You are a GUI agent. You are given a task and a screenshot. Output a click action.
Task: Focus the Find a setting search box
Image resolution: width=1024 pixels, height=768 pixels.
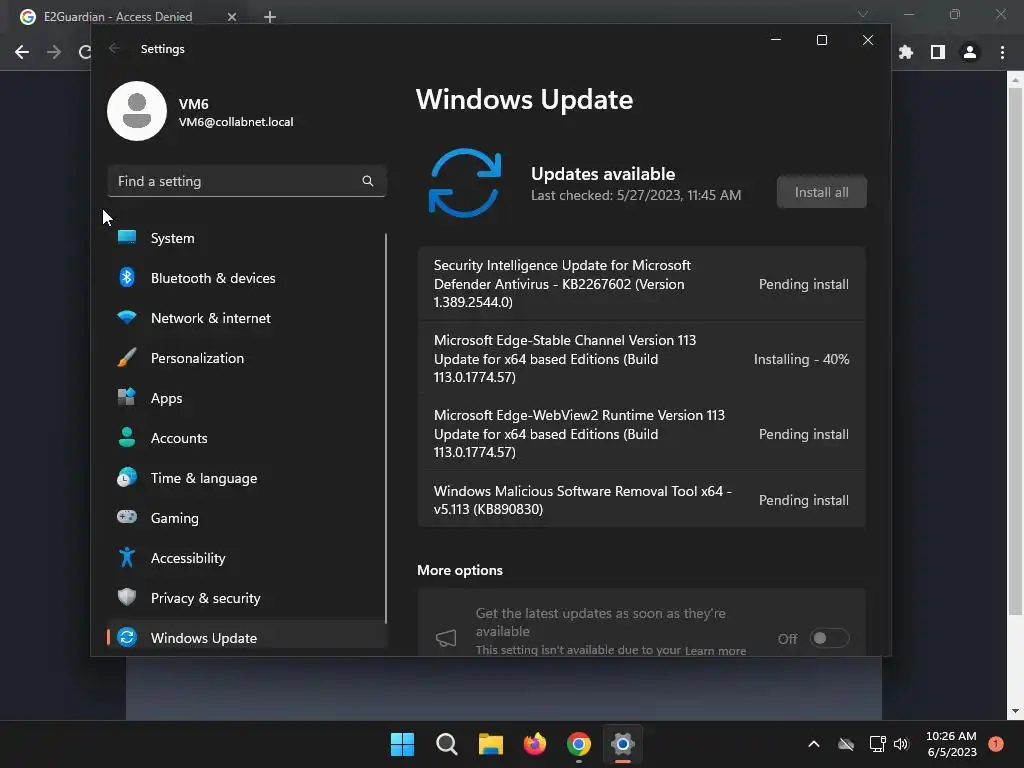click(x=247, y=181)
